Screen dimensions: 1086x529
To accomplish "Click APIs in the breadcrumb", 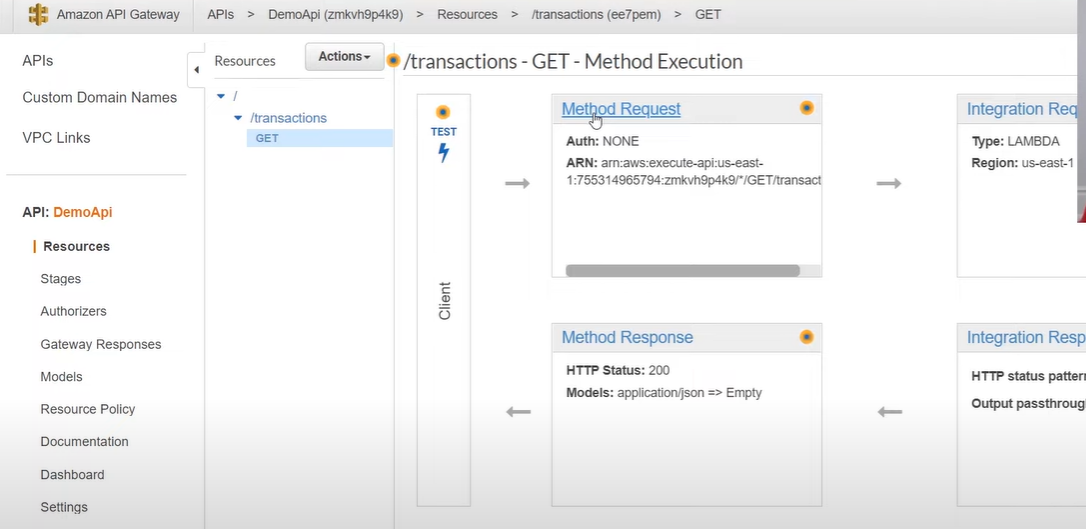I will tap(221, 15).
